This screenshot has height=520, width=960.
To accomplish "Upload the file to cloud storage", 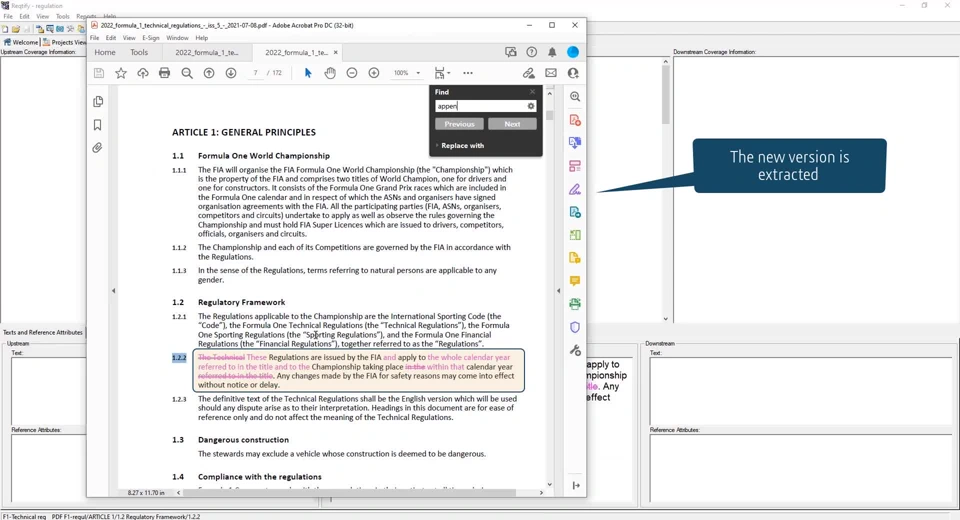I will click(x=143, y=73).
